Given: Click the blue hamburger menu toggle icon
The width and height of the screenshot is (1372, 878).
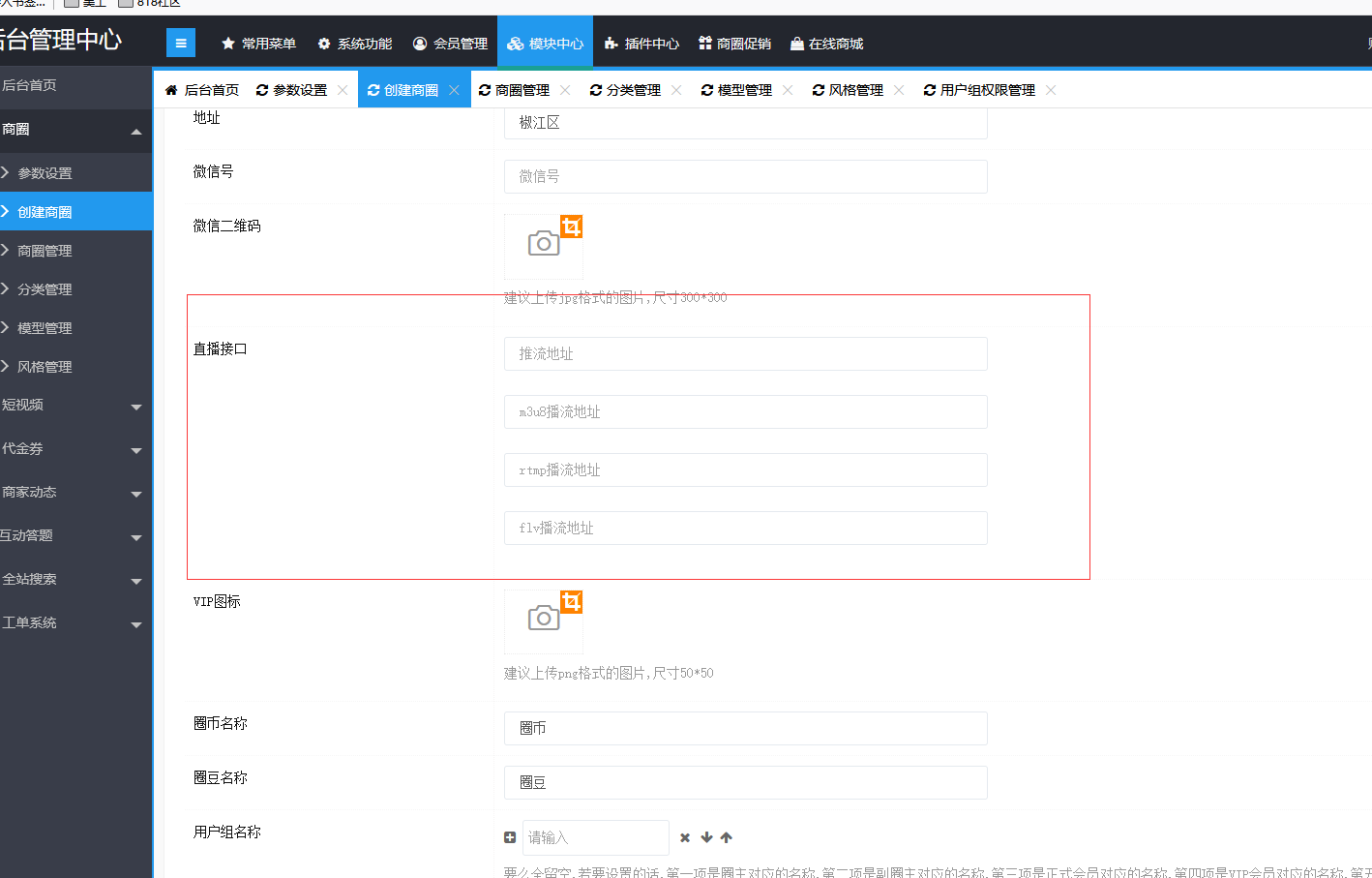Looking at the screenshot, I should [181, 43].
